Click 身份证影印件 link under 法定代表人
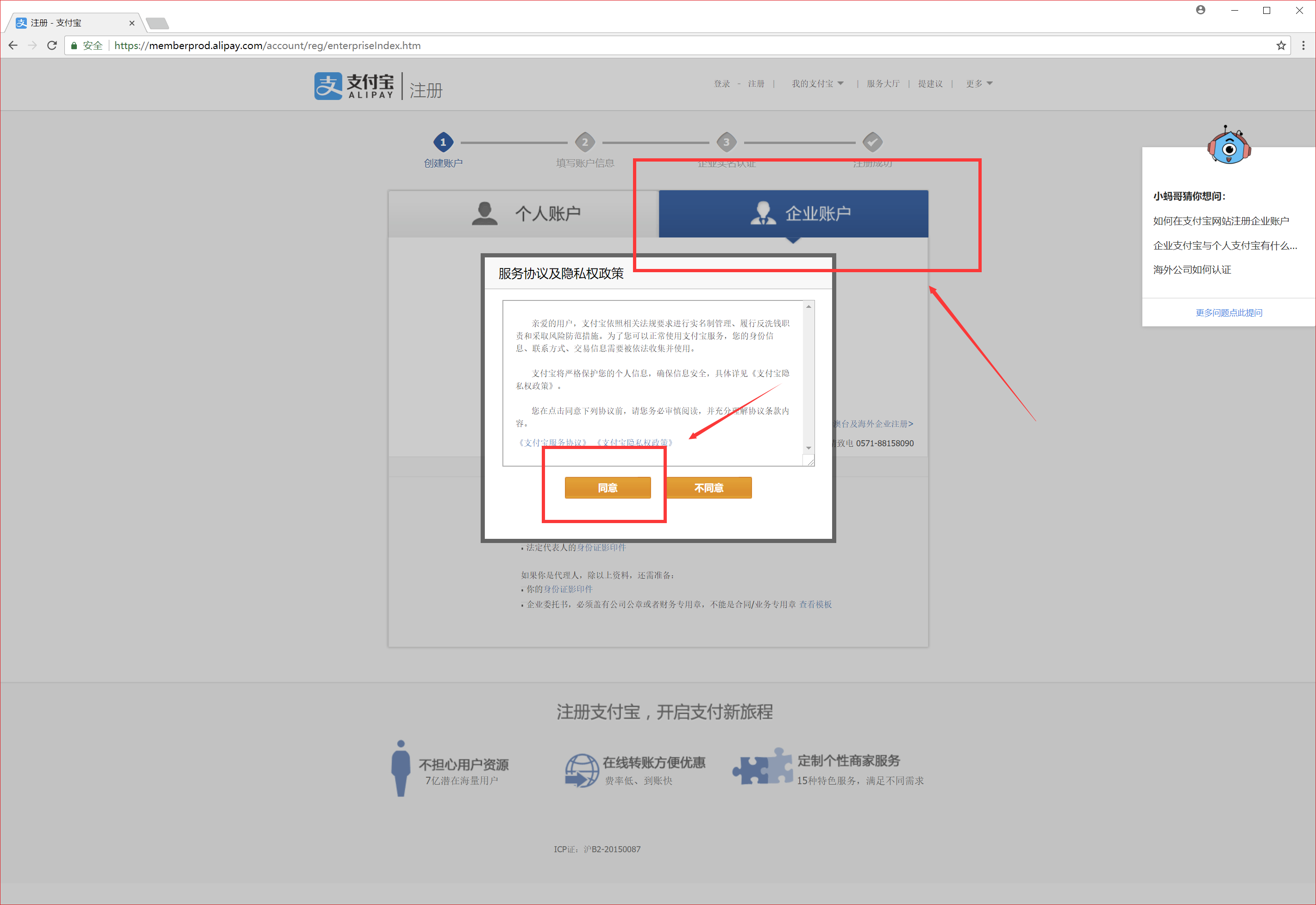Screen dimensions: 1316x905 tap(601, 547)
